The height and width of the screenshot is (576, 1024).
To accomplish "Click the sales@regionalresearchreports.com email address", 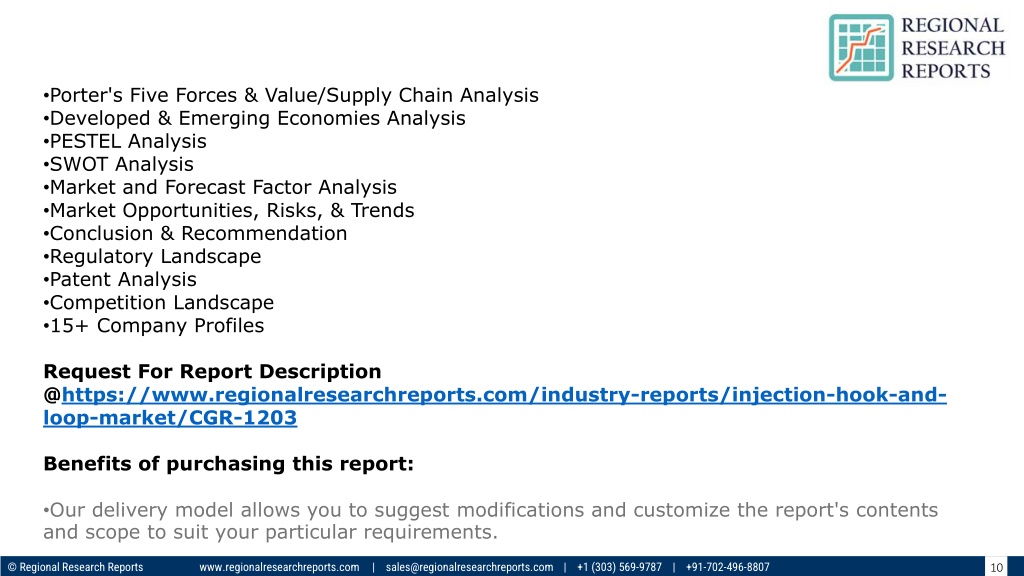I will (x=469, y=567).
